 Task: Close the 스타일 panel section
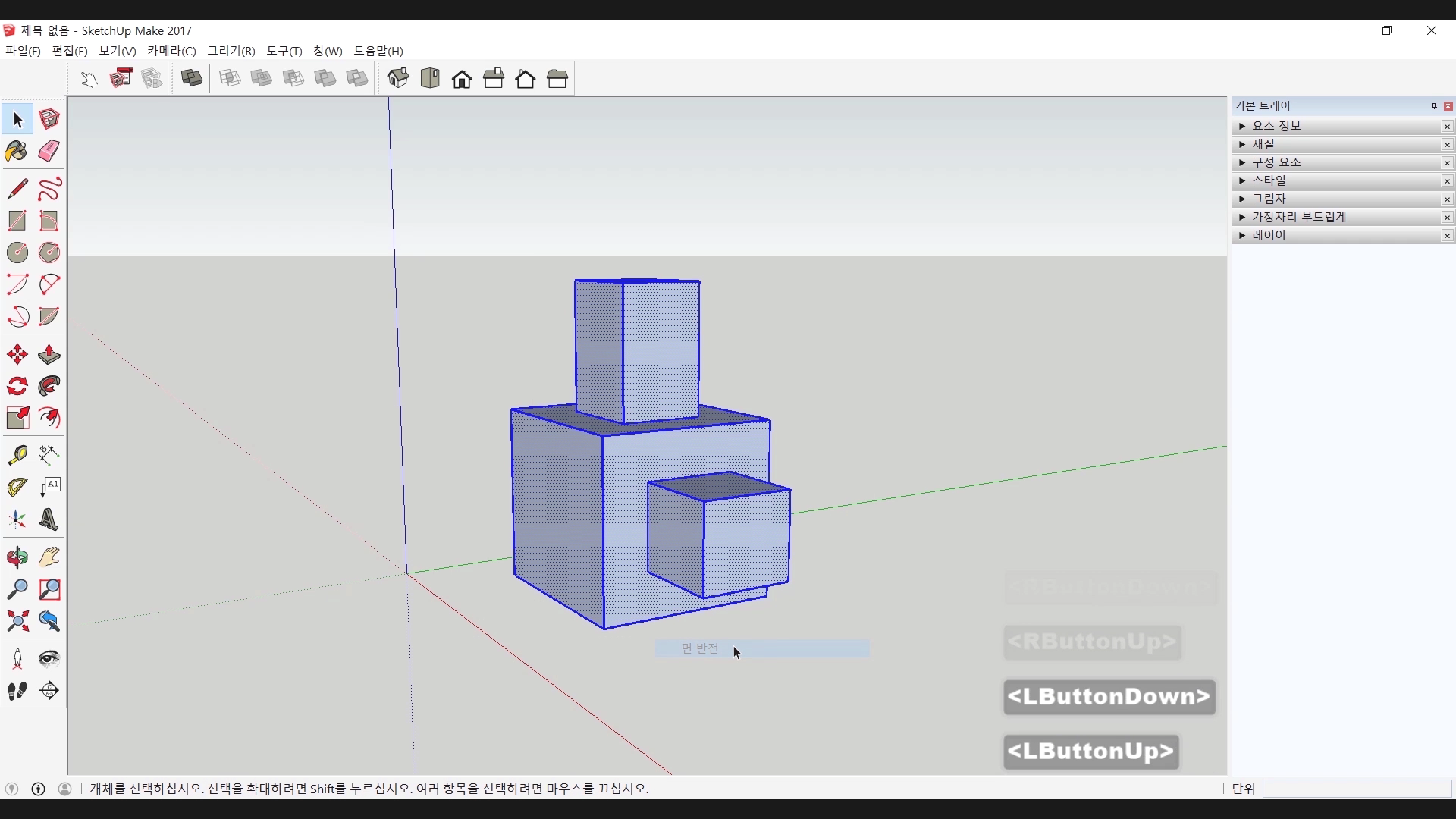click(x=1447, y=181)
